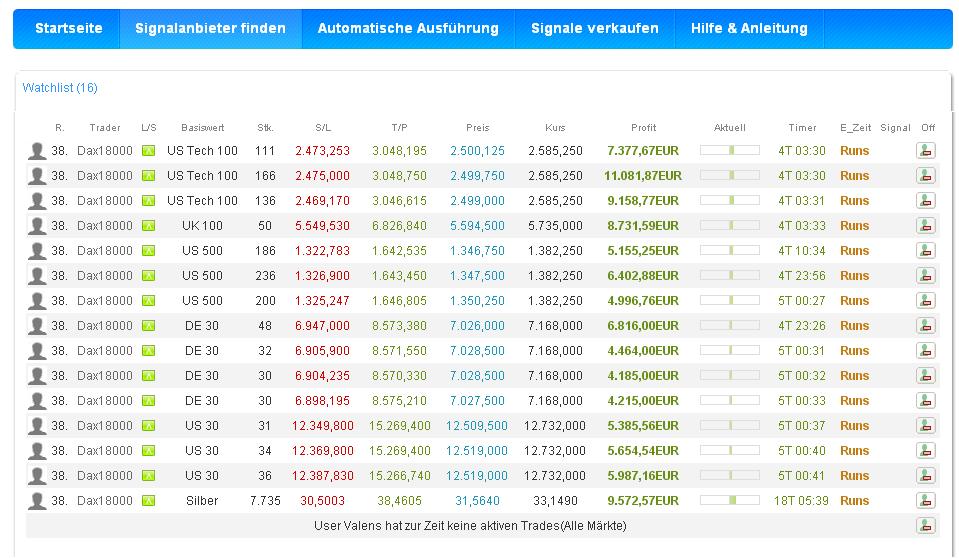Open the Watchlist (16) link
This screenshot has width=959, height=558.
[60, 88]
